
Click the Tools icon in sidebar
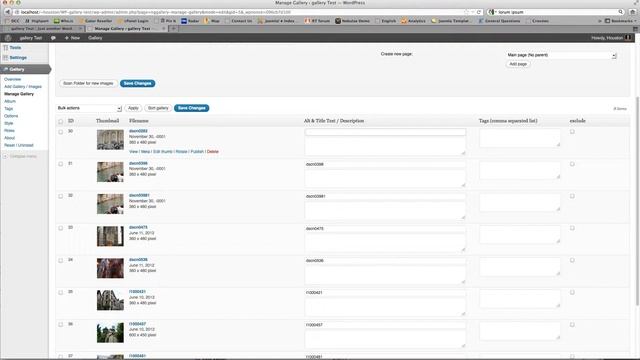click(6, 48)
